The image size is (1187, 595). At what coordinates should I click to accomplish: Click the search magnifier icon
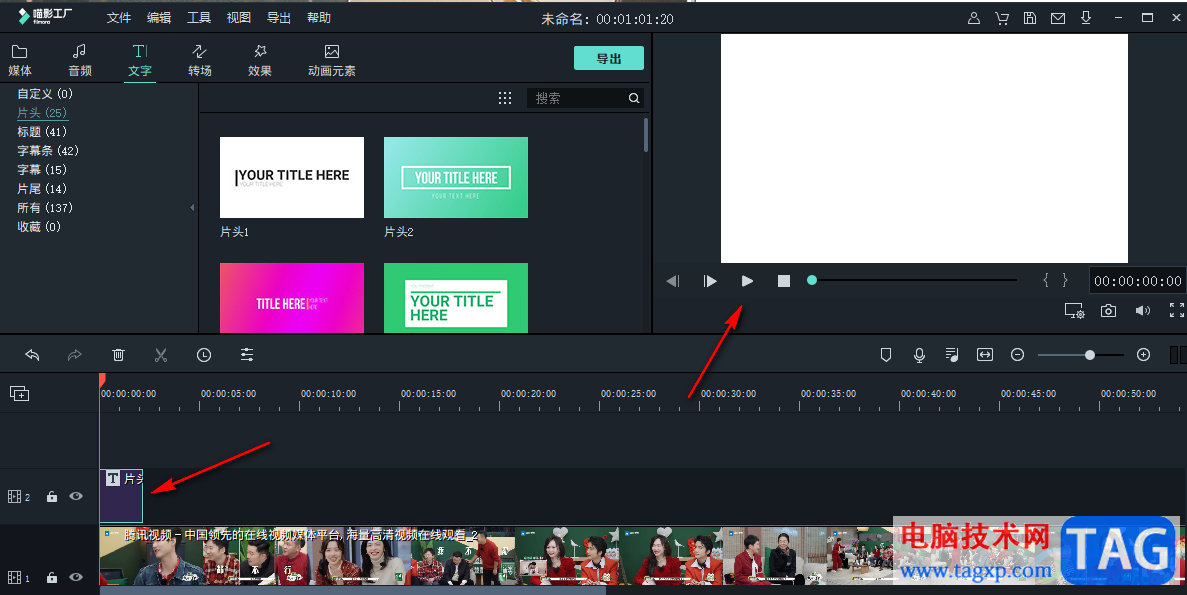[634, 98]
